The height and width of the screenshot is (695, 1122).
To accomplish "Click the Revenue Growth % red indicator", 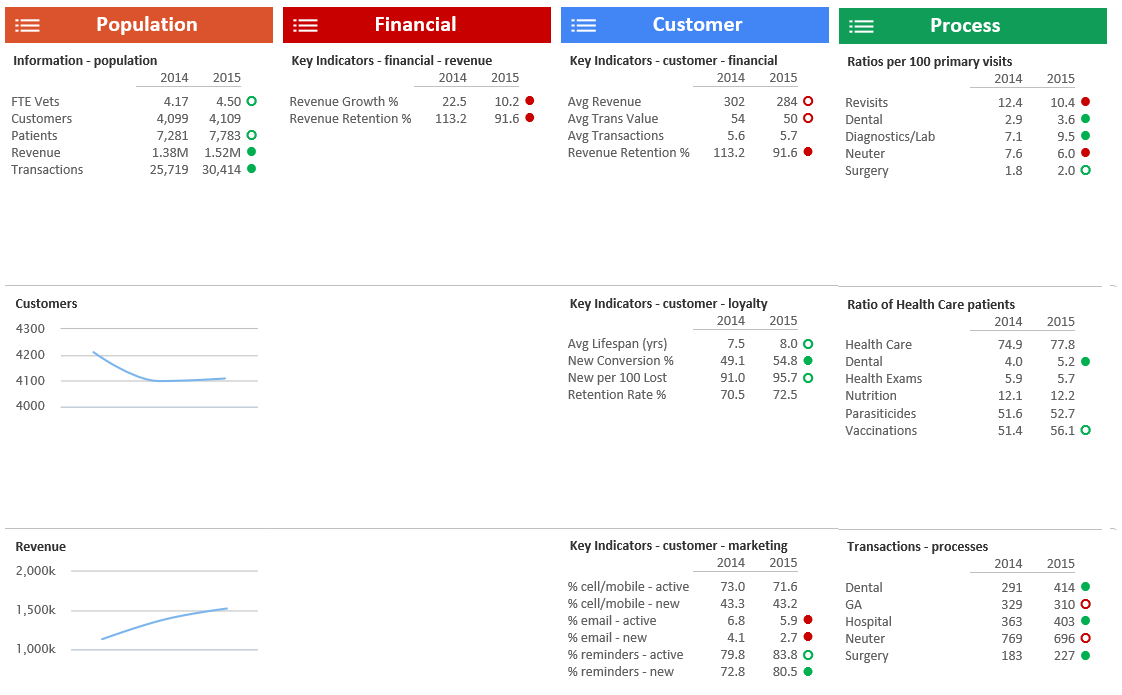I will tap(530, 101).
